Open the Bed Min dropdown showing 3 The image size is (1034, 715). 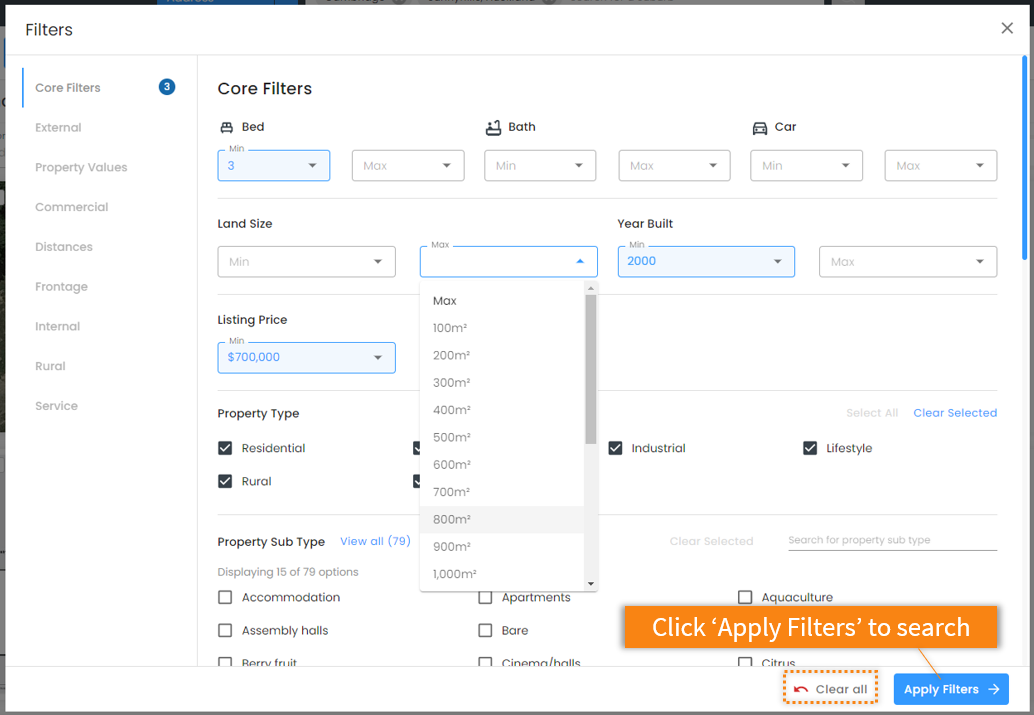pyautogui.click(x=274, y=166)
